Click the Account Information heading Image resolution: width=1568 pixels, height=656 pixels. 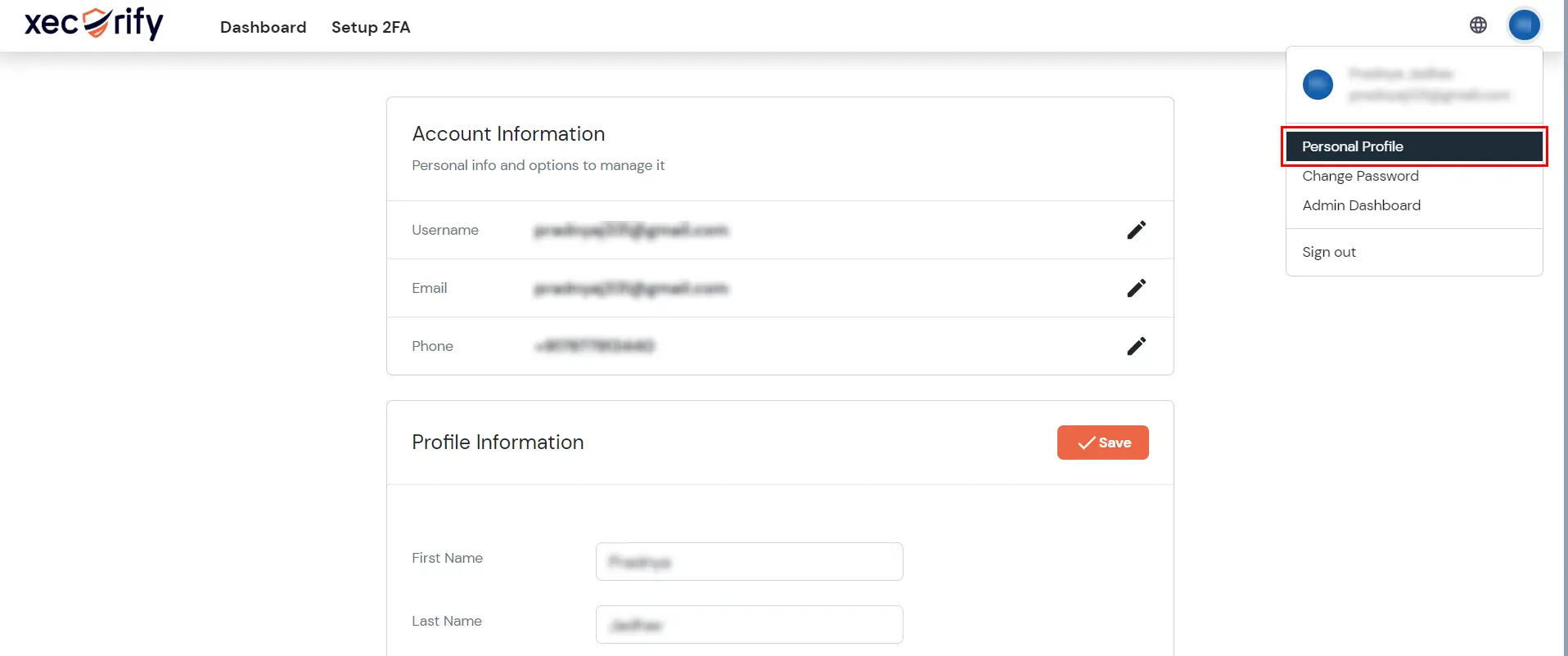click(x=508, y=133)
